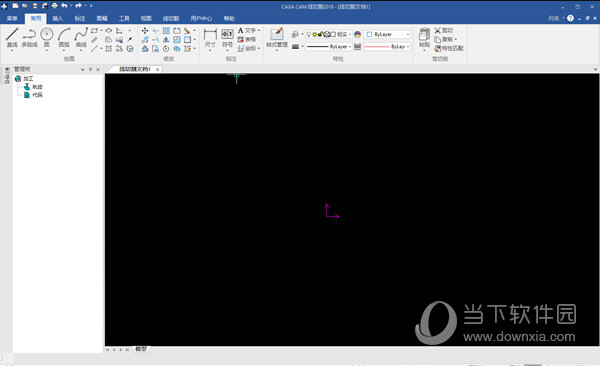Click the 粘贴 paste icon
This screenshot has width=600, height=366.
pyautogui.click(x=424, y=38)
